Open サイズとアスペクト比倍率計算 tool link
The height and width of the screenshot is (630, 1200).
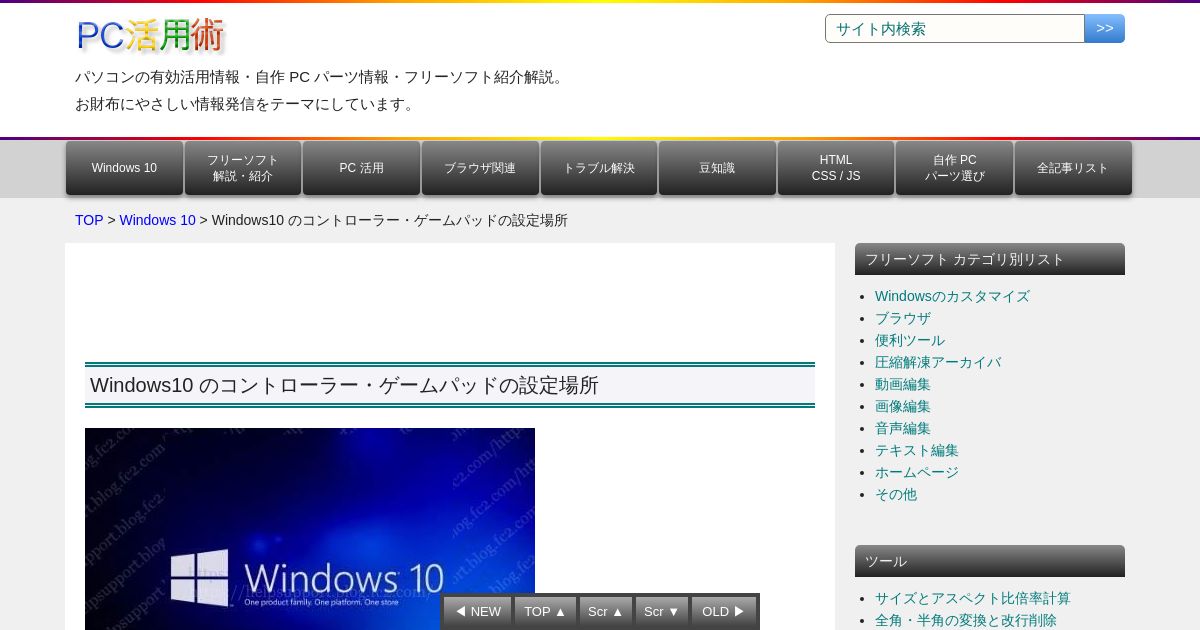click(973, 598)
